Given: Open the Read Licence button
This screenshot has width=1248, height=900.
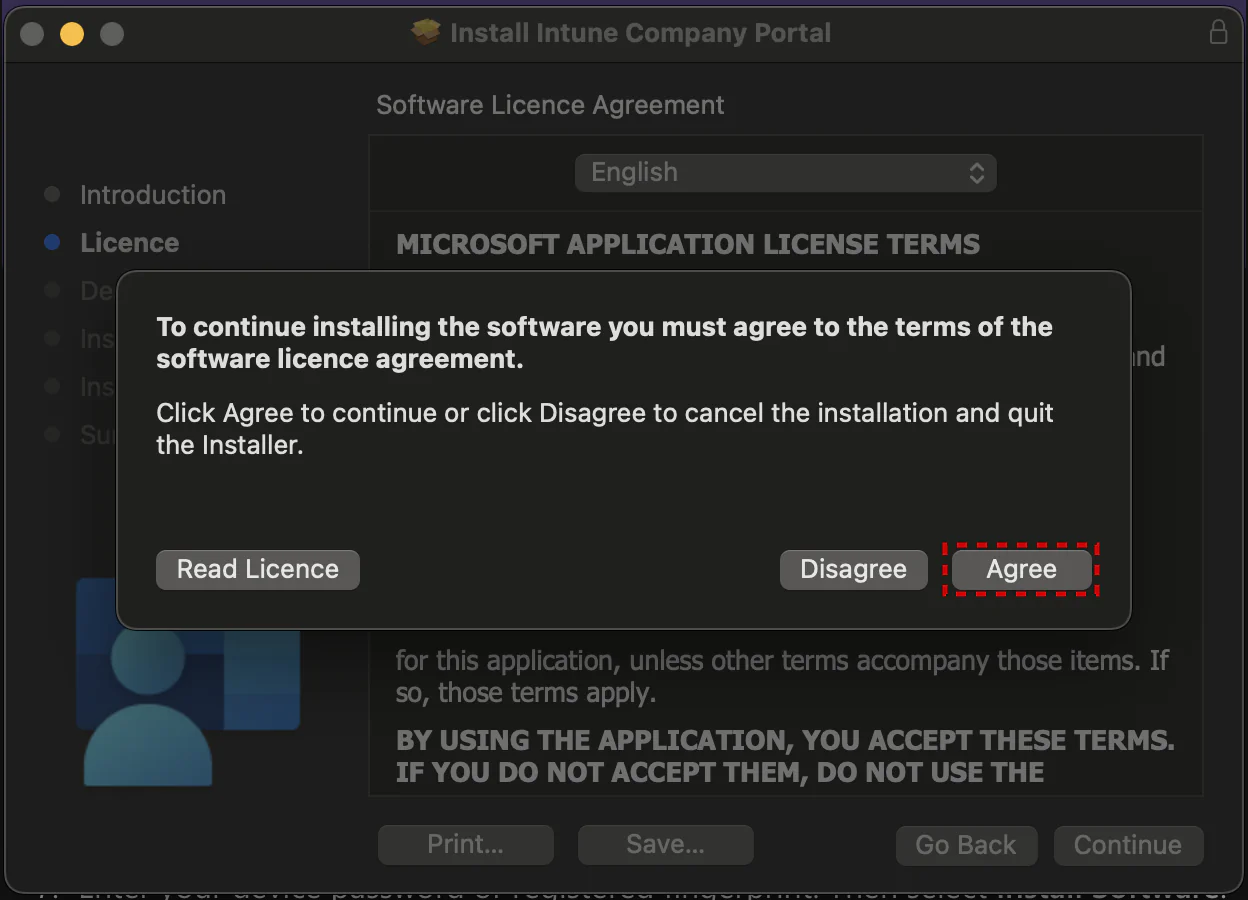Looking at the screenshot, I should [258, 569].
